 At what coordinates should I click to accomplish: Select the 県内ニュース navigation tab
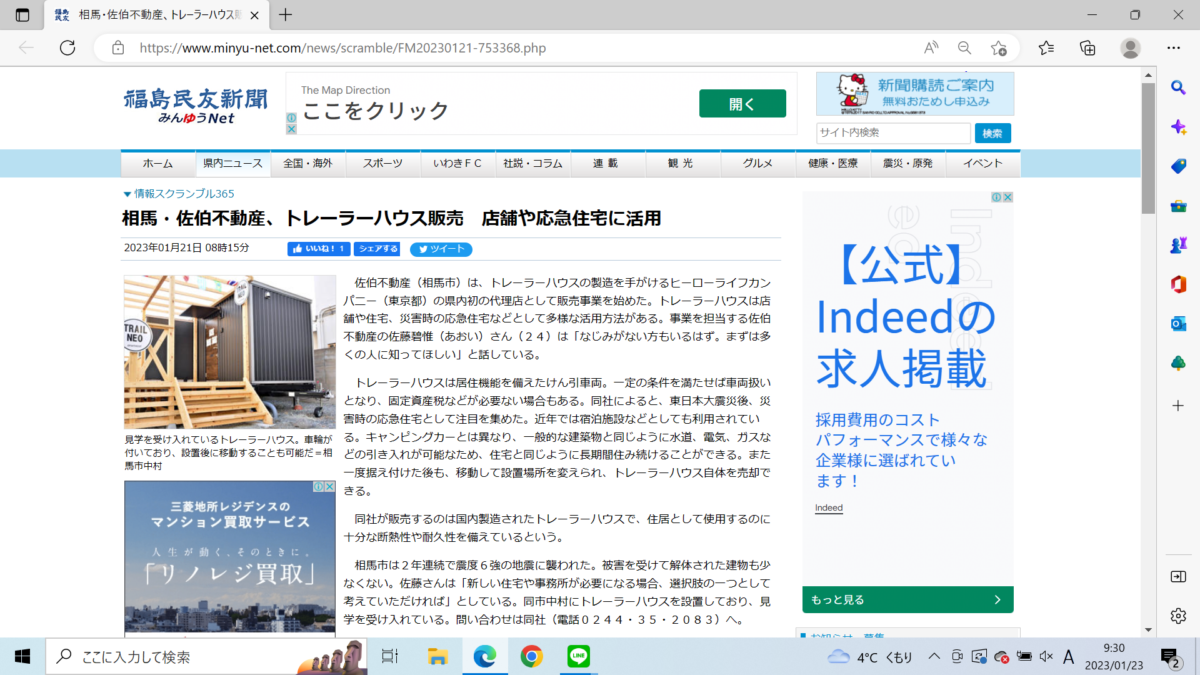tap(232, 164)
